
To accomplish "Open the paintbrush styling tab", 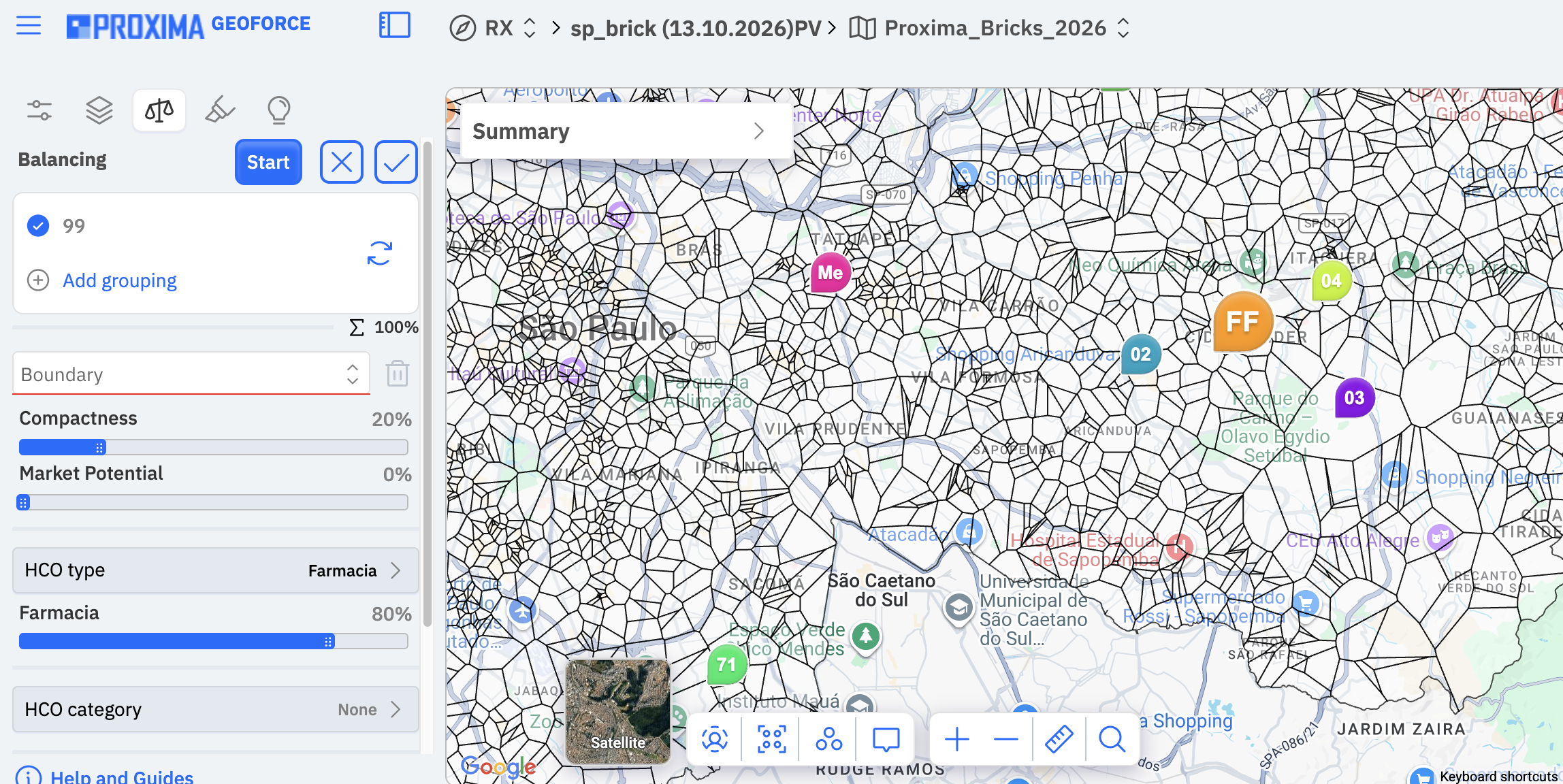I will (x=220, y=110).
